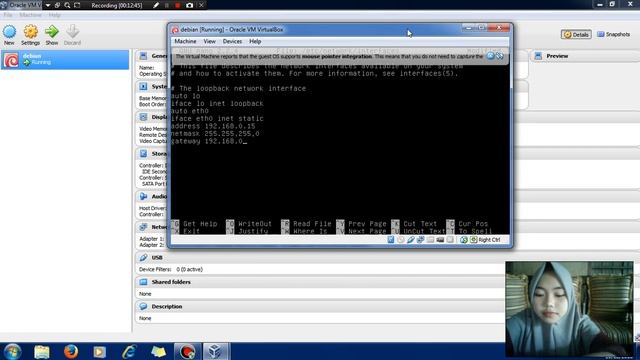The width and height of the screenshot is (640, 360).
Task: Pause the screen recording
Action: pyautogui.click(x=167, y=5)
